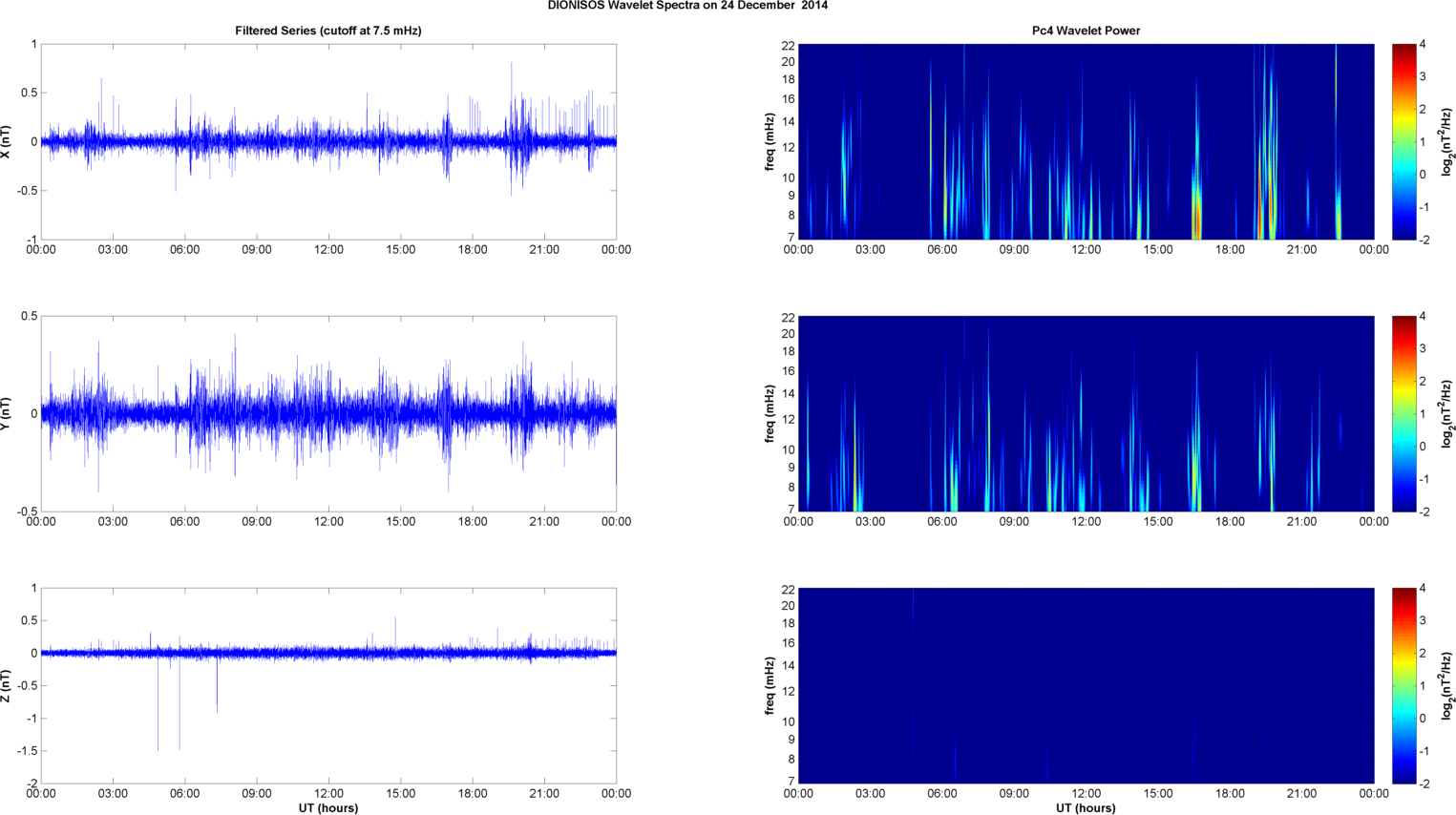
Task: Click inside the Z component filtered series plot
Action: 328,685
